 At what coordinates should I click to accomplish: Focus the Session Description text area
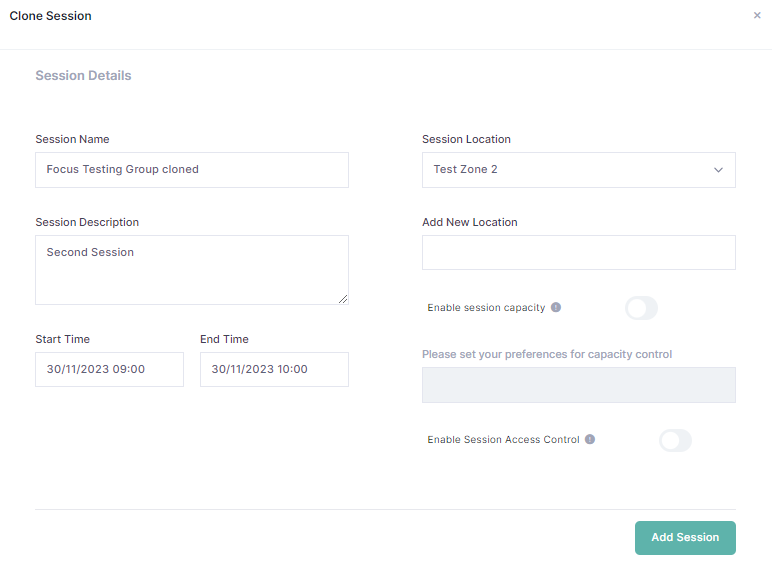[x=191, y=270]
